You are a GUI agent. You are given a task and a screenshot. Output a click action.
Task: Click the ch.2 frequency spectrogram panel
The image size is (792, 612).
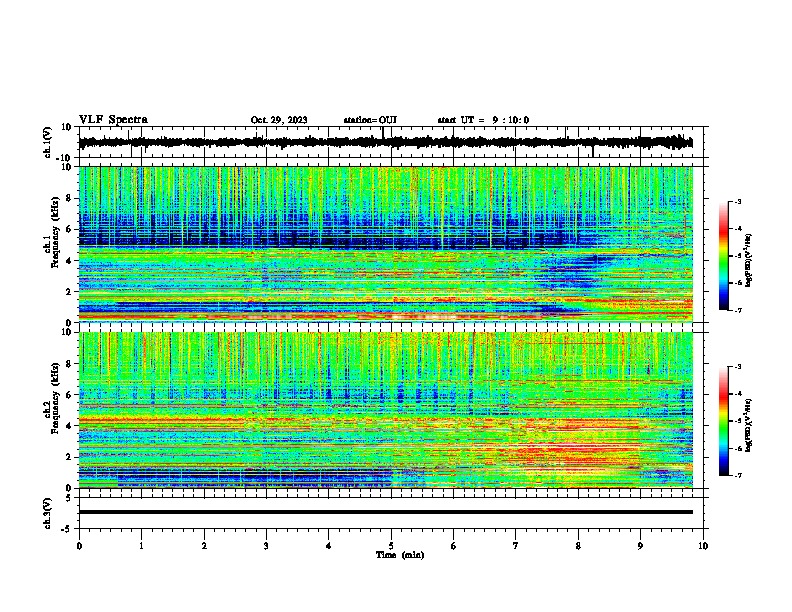(386, 410)
